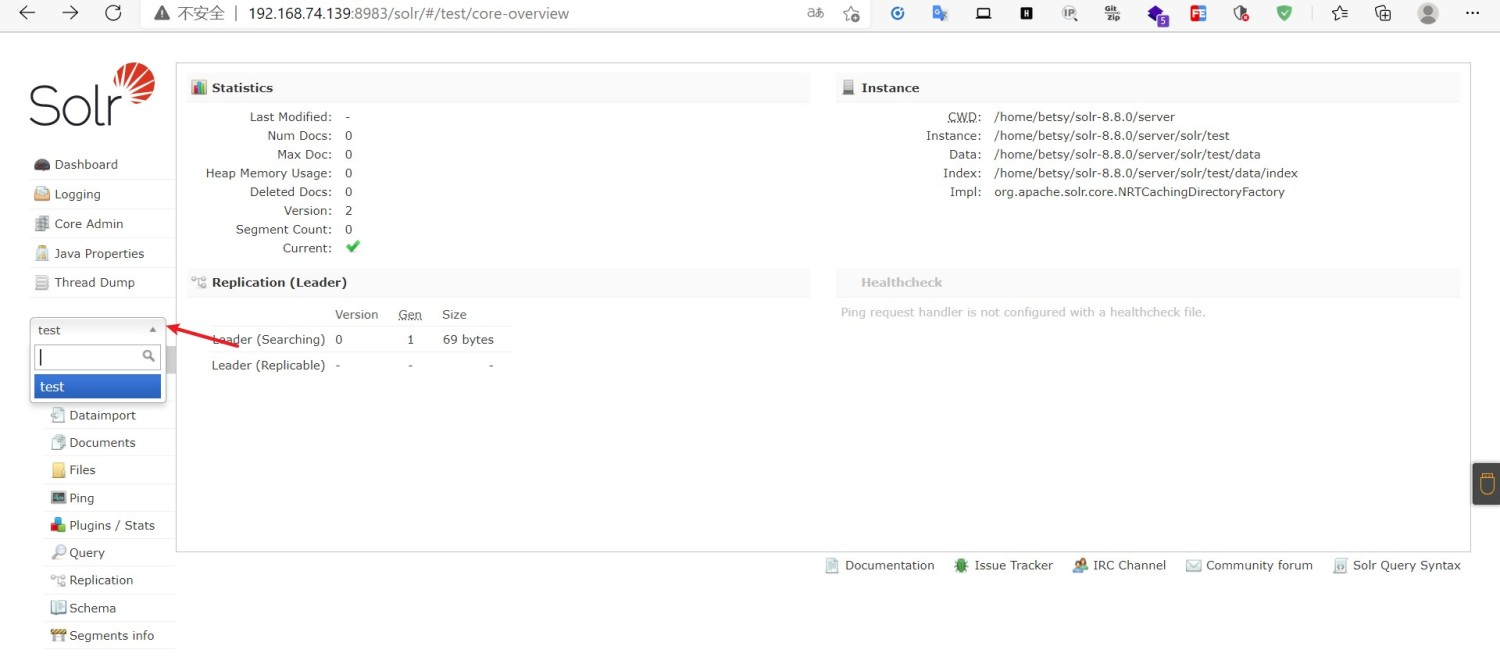Click the Impl value NRTCachingDirectoryFactory
Viewport: 1500px width, 671px height.
coord(1139,192)
